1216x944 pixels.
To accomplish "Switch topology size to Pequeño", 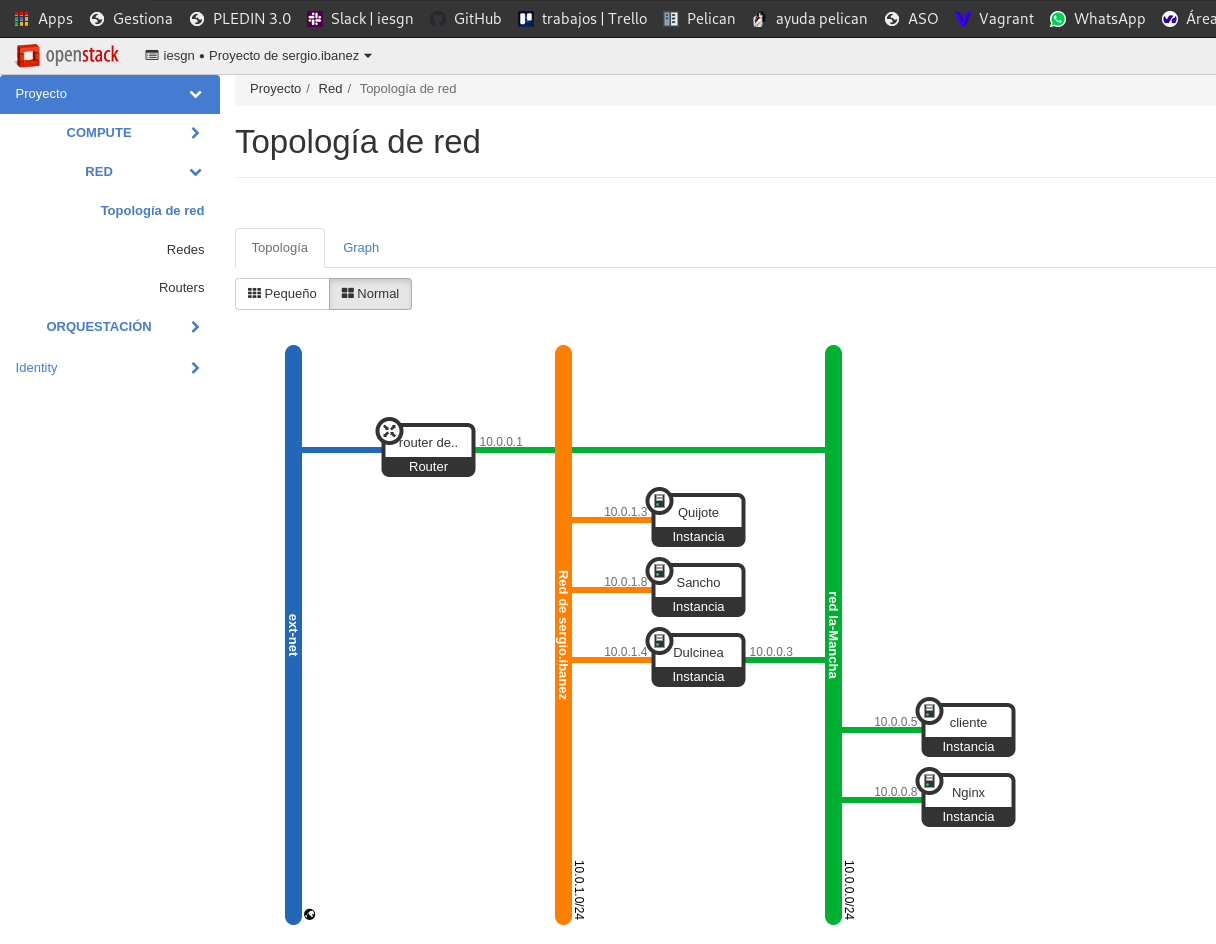I will pyautogui.click(x=281, y=293).
